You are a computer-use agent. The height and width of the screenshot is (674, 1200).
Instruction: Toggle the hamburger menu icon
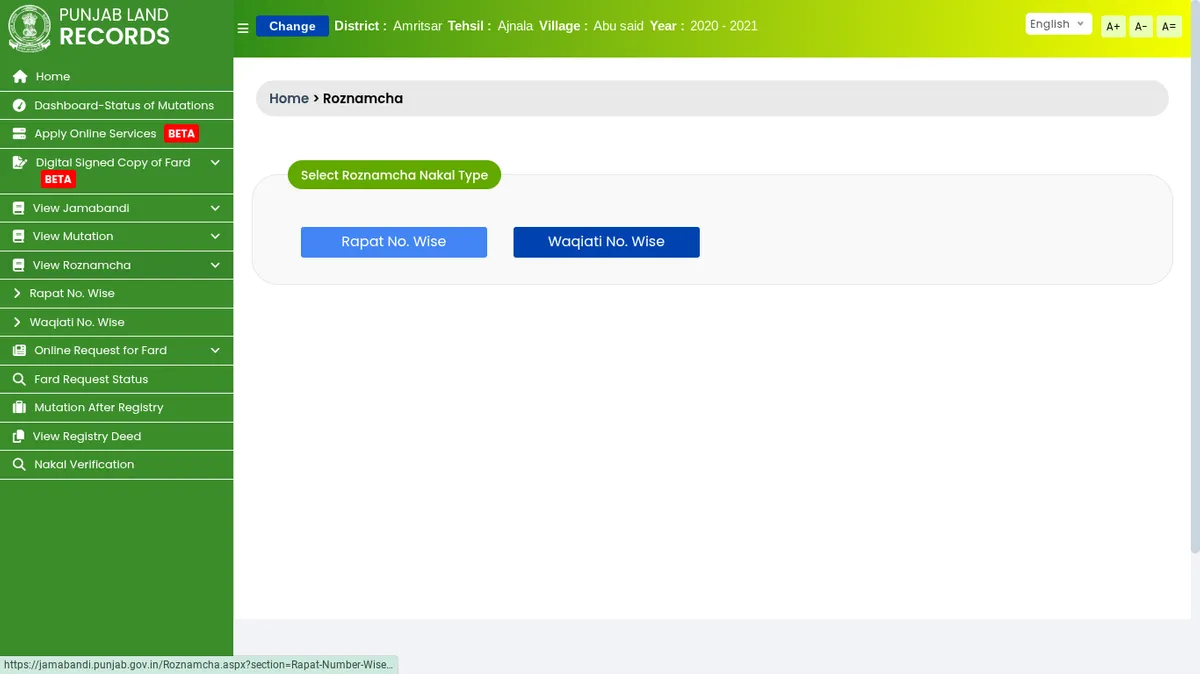coord(243,28)
